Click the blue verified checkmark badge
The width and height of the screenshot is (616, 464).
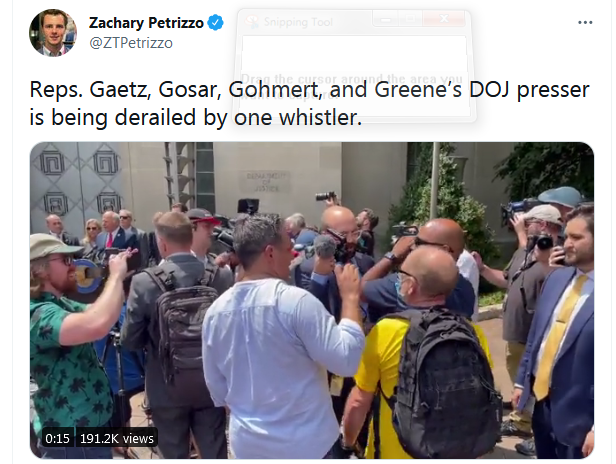(x=215, y=22)
